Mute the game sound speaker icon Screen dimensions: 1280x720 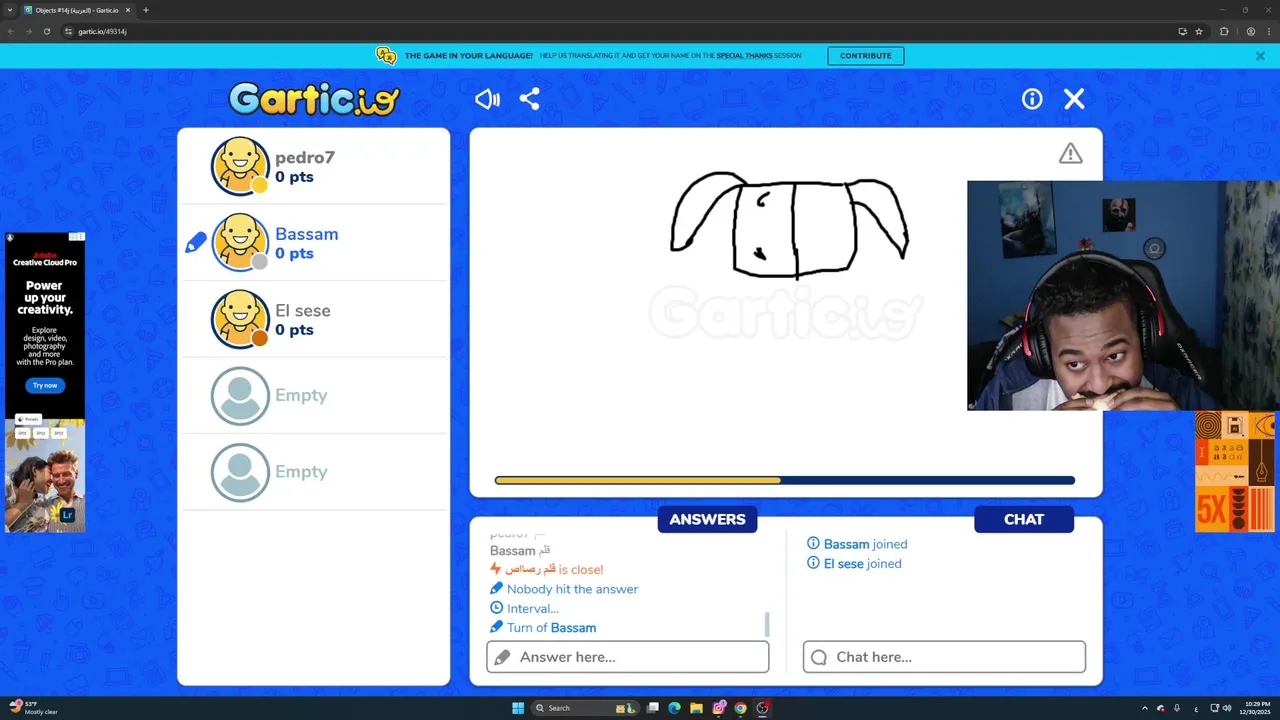coord(487,99)
